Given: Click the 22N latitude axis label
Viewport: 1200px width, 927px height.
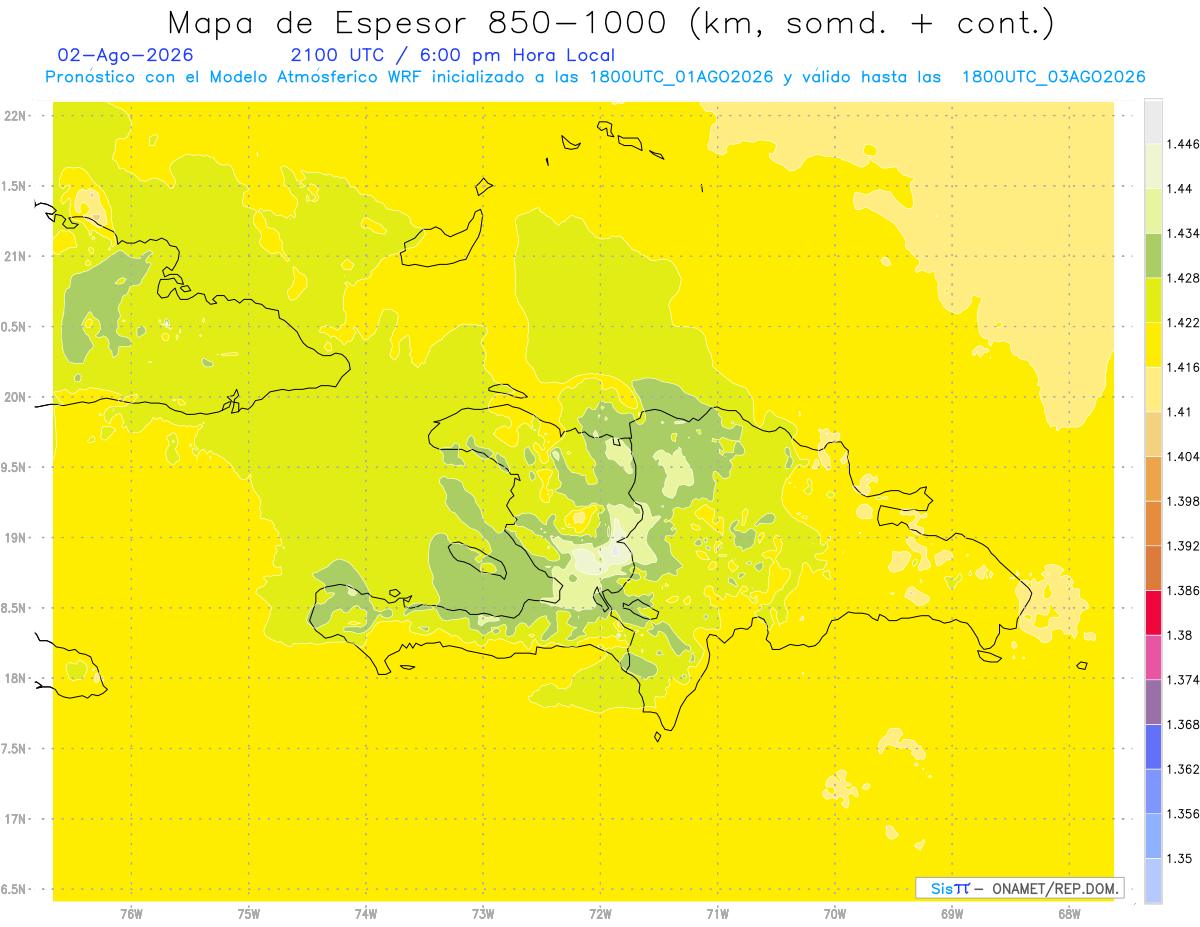Looking at the screenshot, I should [x=16, y=116].
